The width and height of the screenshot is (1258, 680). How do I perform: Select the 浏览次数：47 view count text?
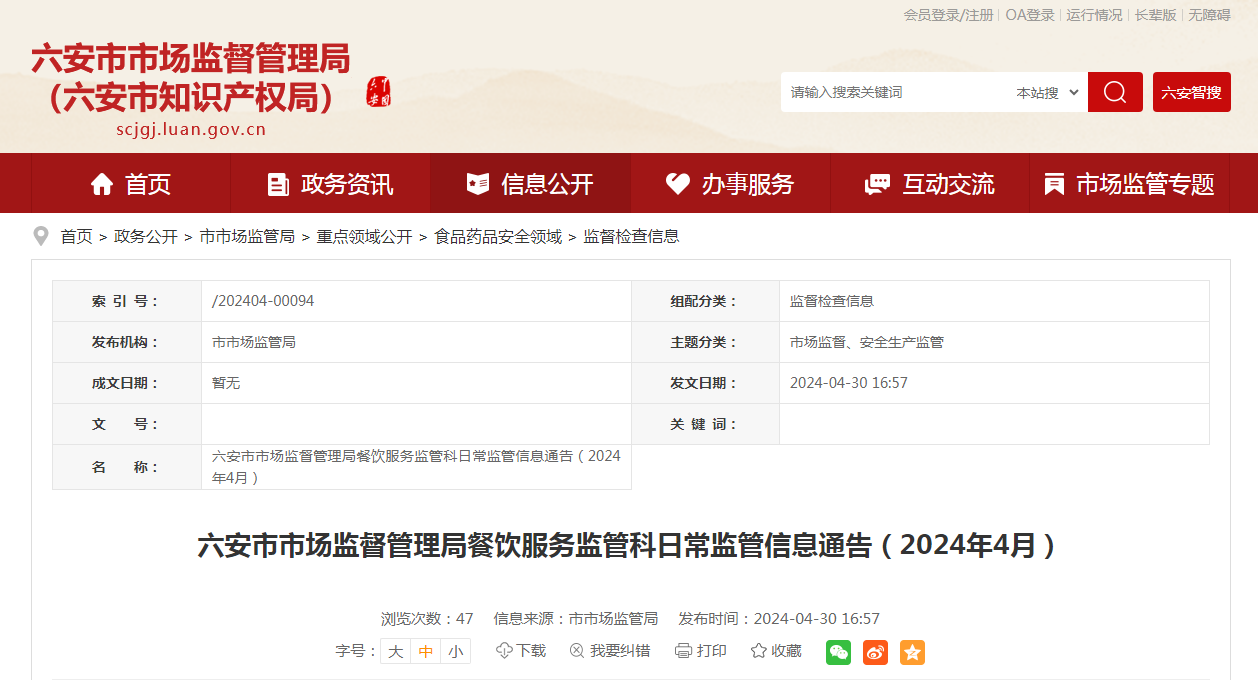pos(427,619)
